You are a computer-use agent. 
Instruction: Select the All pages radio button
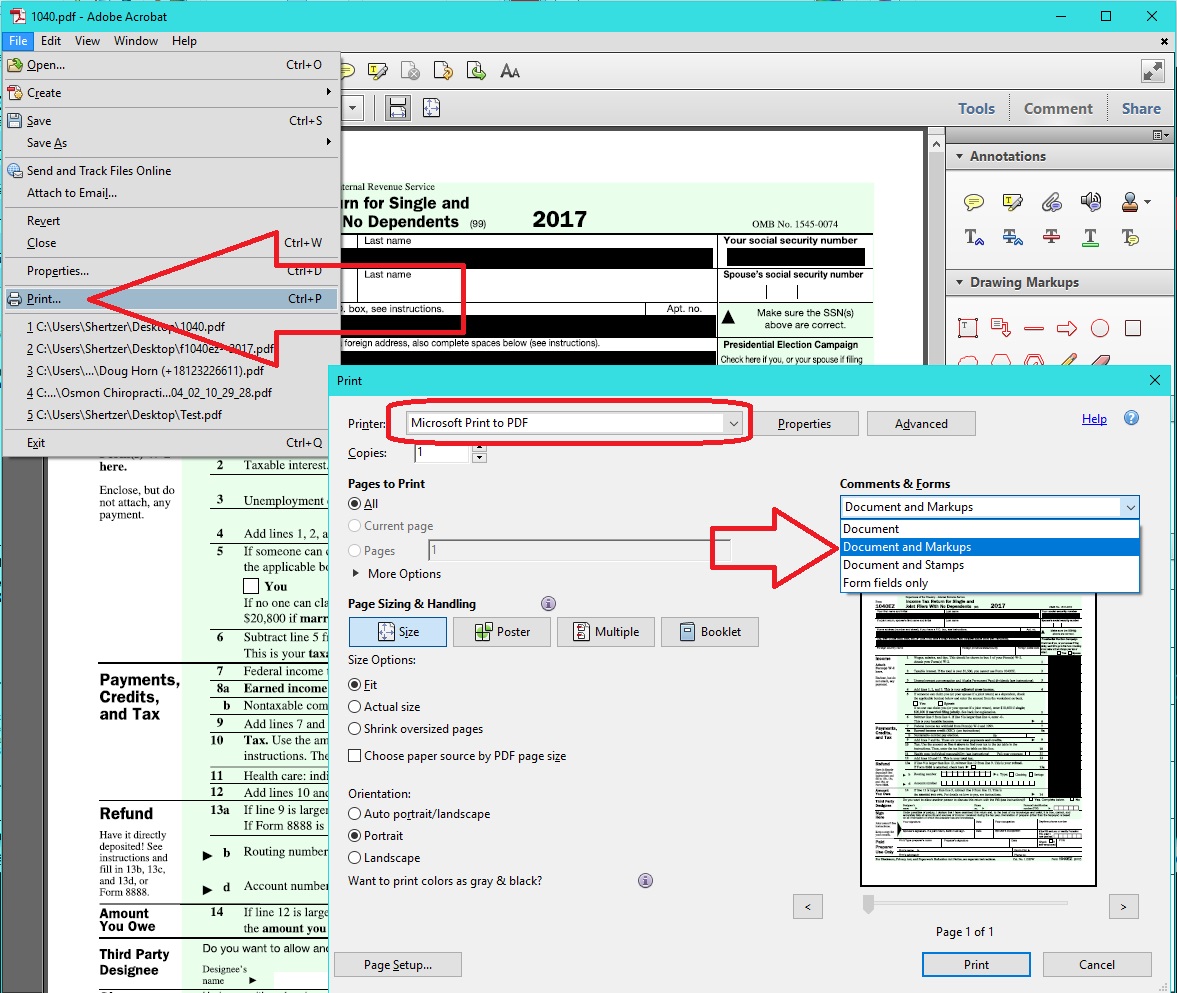tap(355, 504)
